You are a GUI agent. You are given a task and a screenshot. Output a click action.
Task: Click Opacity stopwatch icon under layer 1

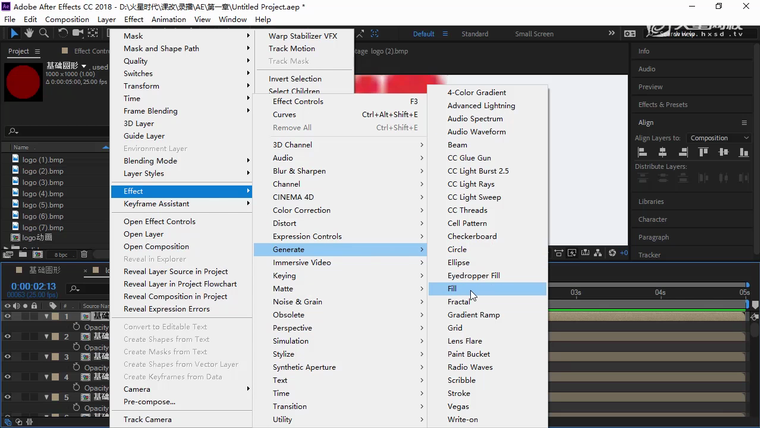tap(76, 327)
